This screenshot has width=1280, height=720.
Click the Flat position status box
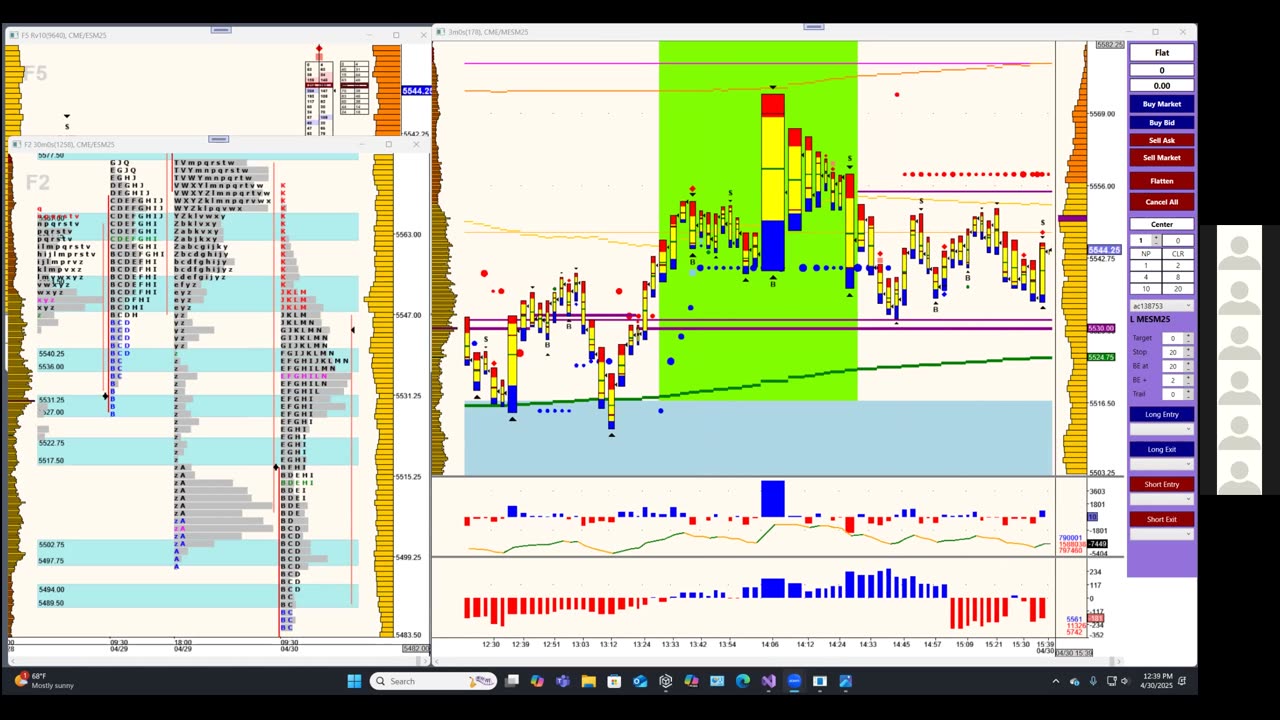pos(1161,53)
